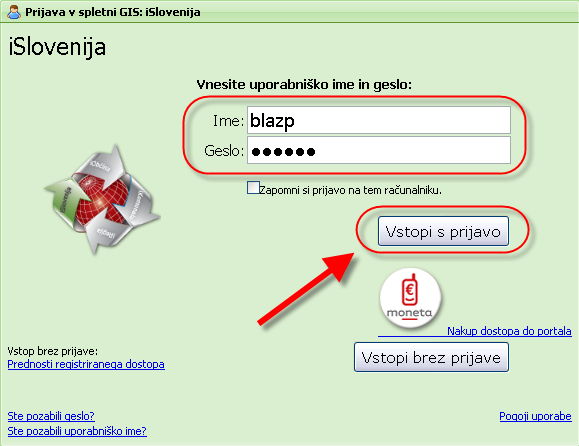Click the user icon in the title bar

(14, 12)
